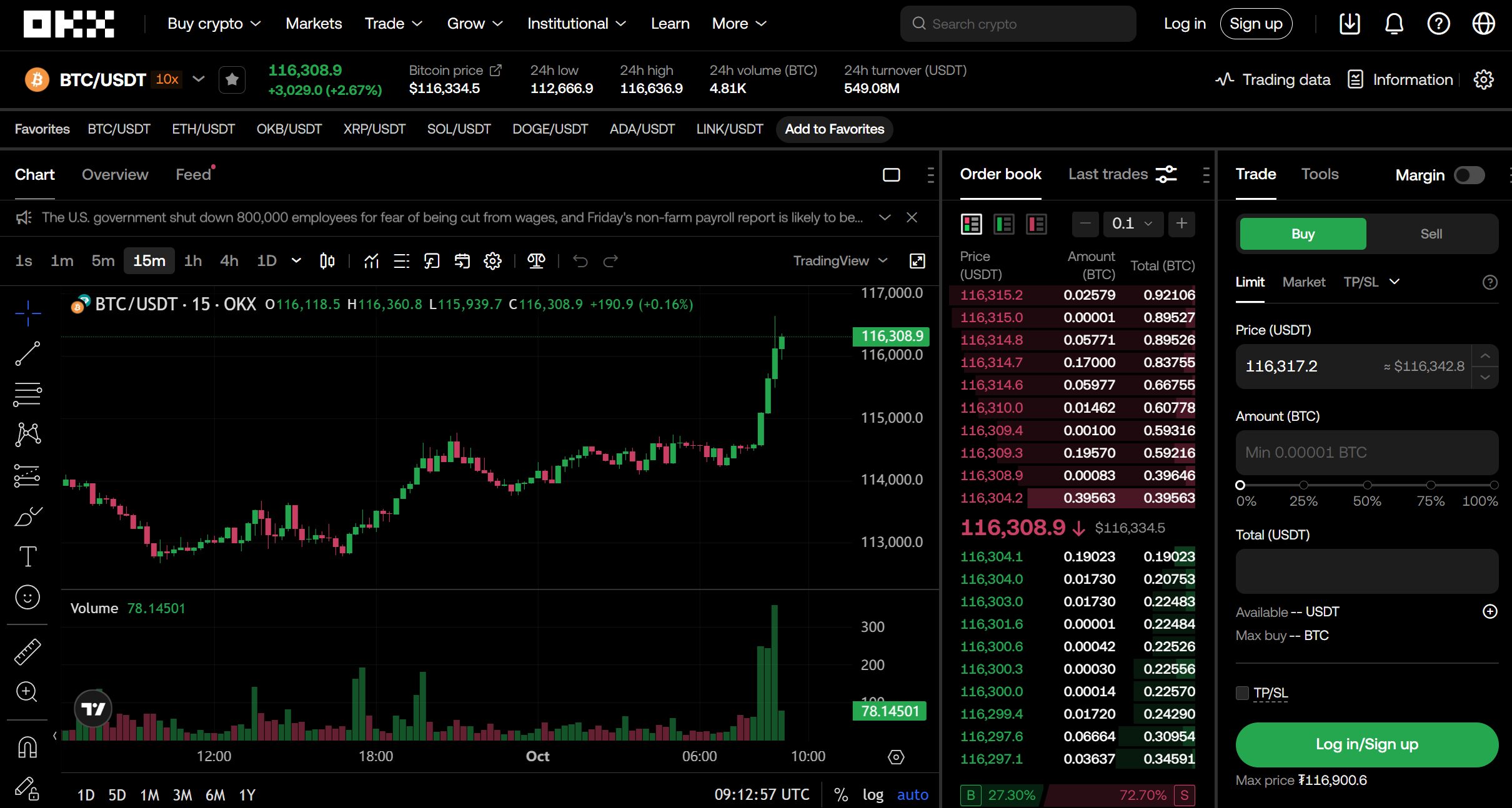Click the Sell tab in the Trade panel
Image resolution: width=1512 pixels, height=808 pixels.
pyautogui.click(x=1431, y=233)
